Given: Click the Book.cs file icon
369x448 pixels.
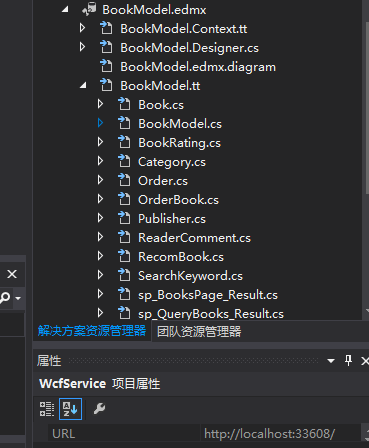Looking at the screenshot, I should point(124,104).
